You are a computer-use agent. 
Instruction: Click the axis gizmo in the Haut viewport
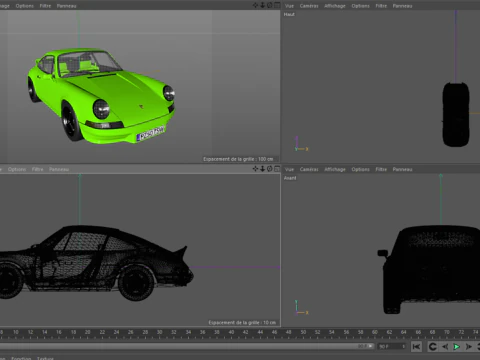301,144
